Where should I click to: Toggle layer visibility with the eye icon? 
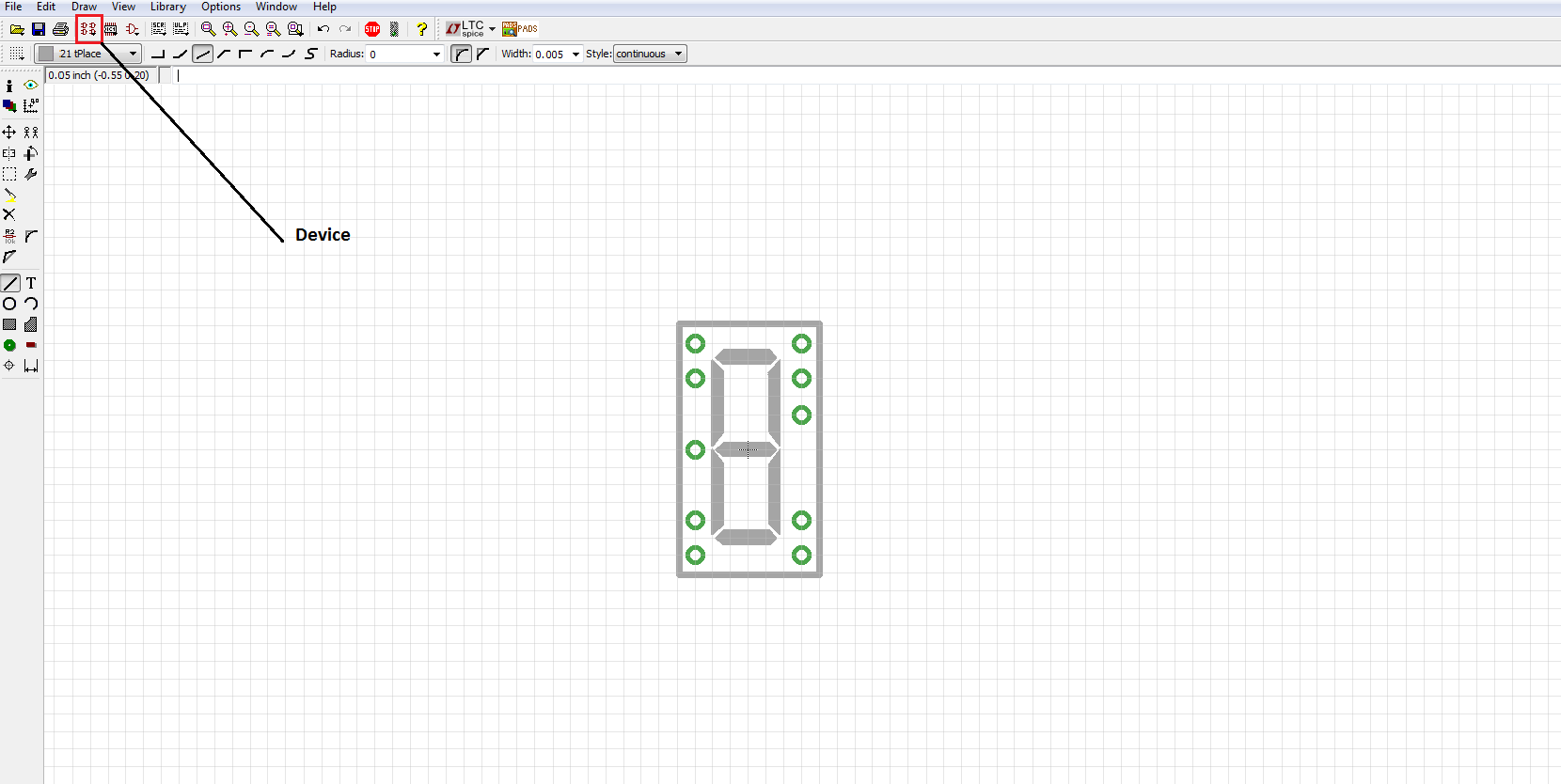coord(31,86)
